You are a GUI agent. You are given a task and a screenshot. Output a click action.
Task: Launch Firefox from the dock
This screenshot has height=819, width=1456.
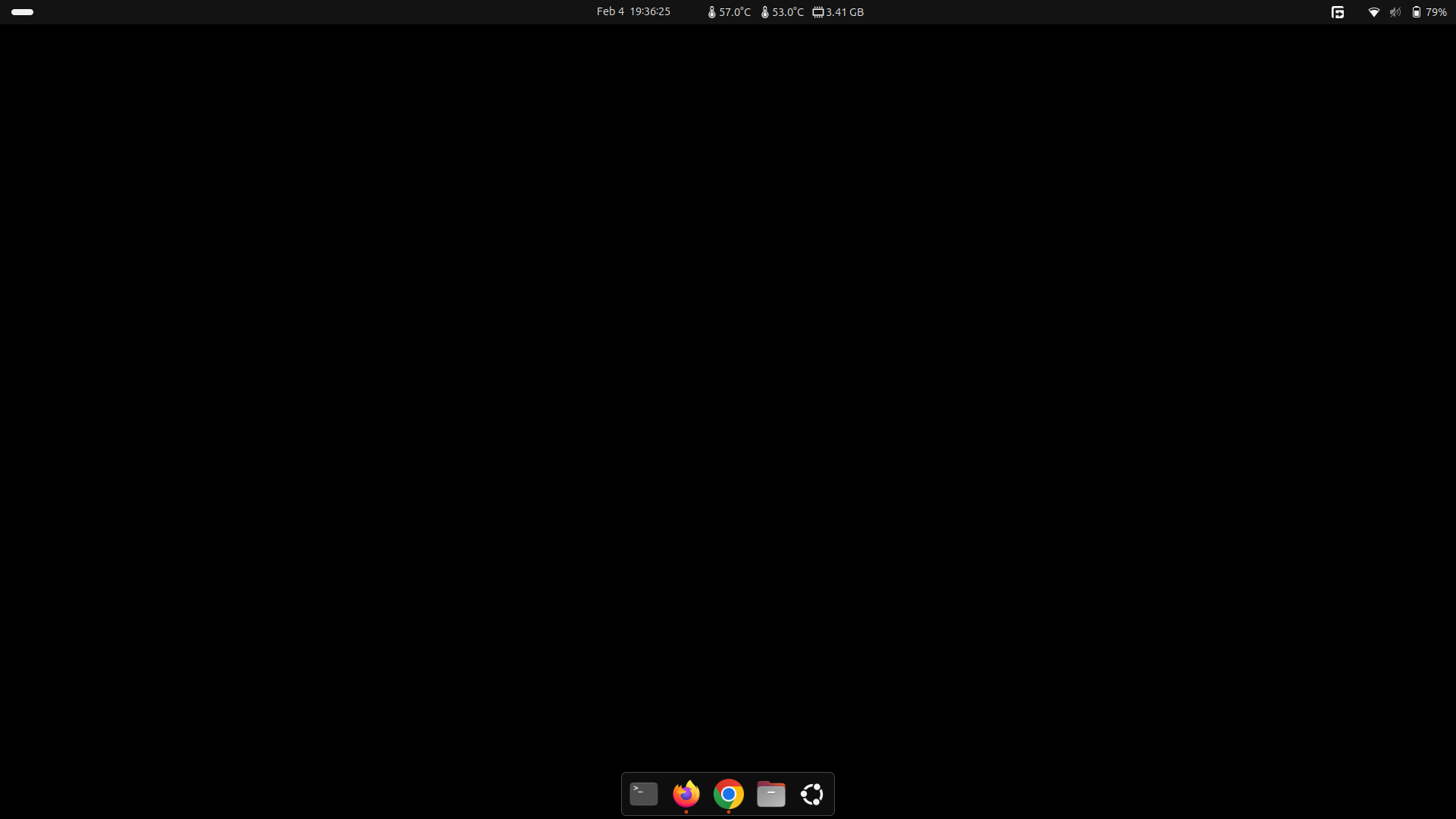click(x=686, y=794)
